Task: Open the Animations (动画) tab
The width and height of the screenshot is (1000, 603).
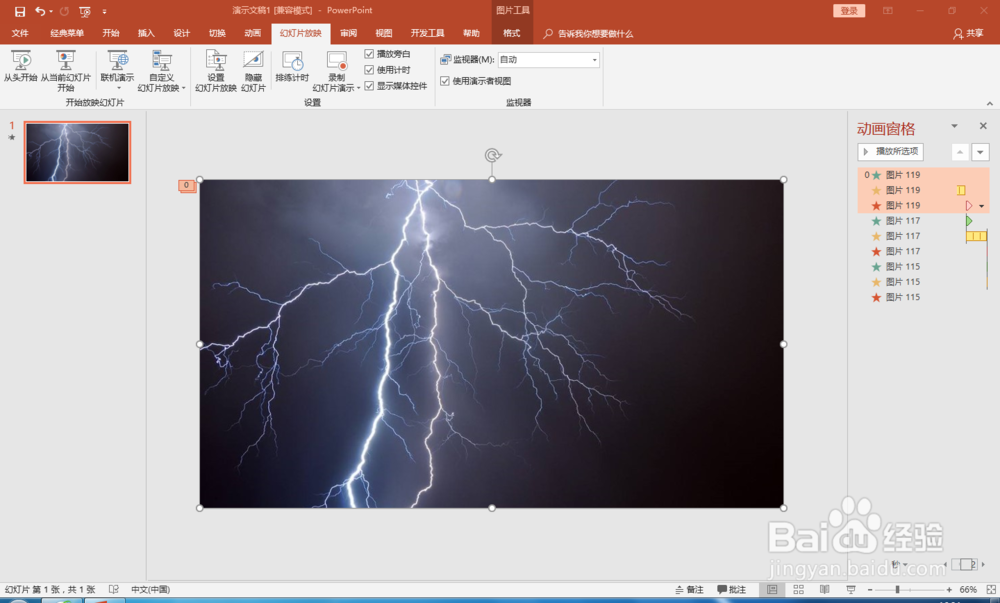Action: click(x=253, y=34)
